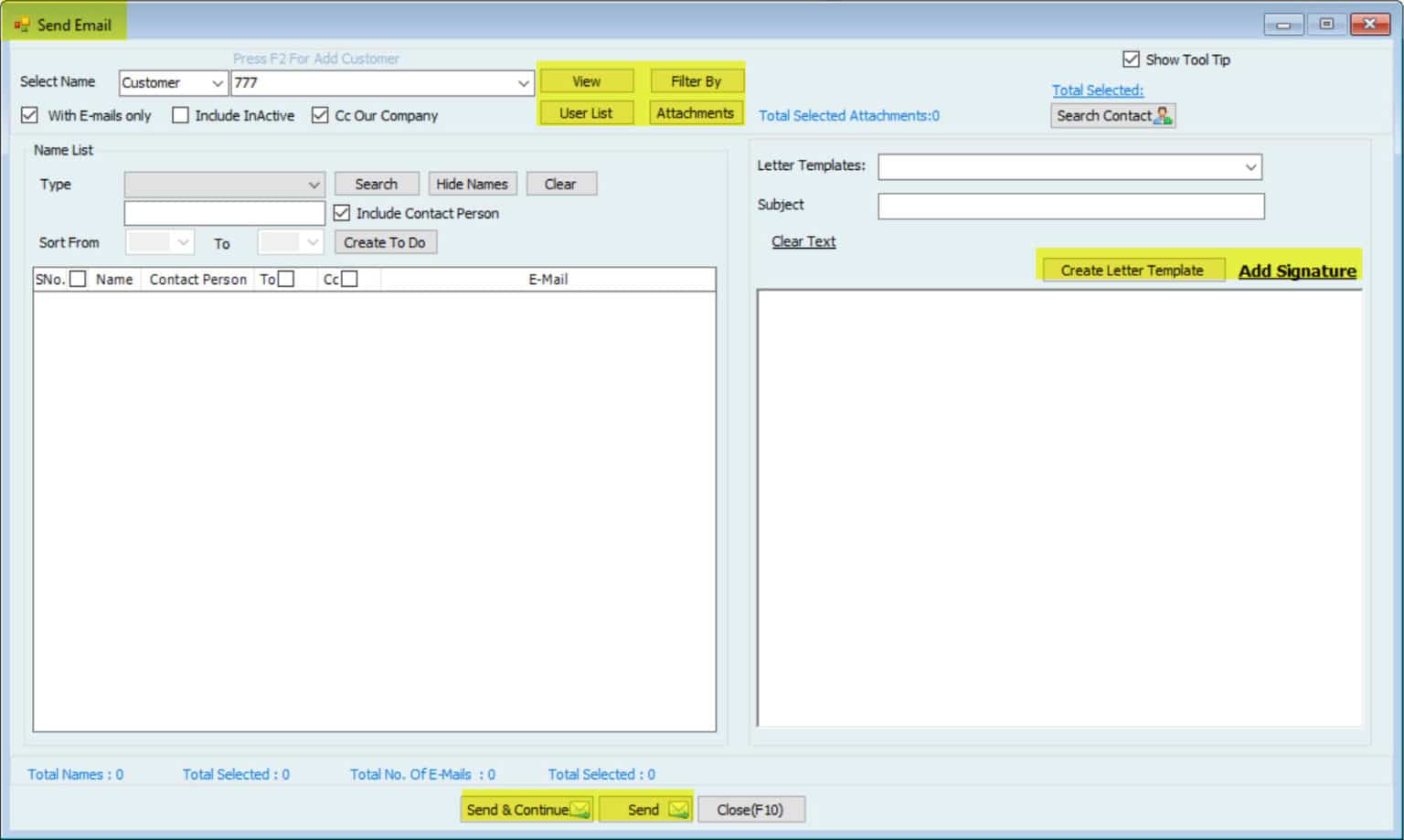Open the Customer type dropdown
Image resolution: width=1404 pixels, height=840 pixels.
pyautogui.click(x=218, y=83)
